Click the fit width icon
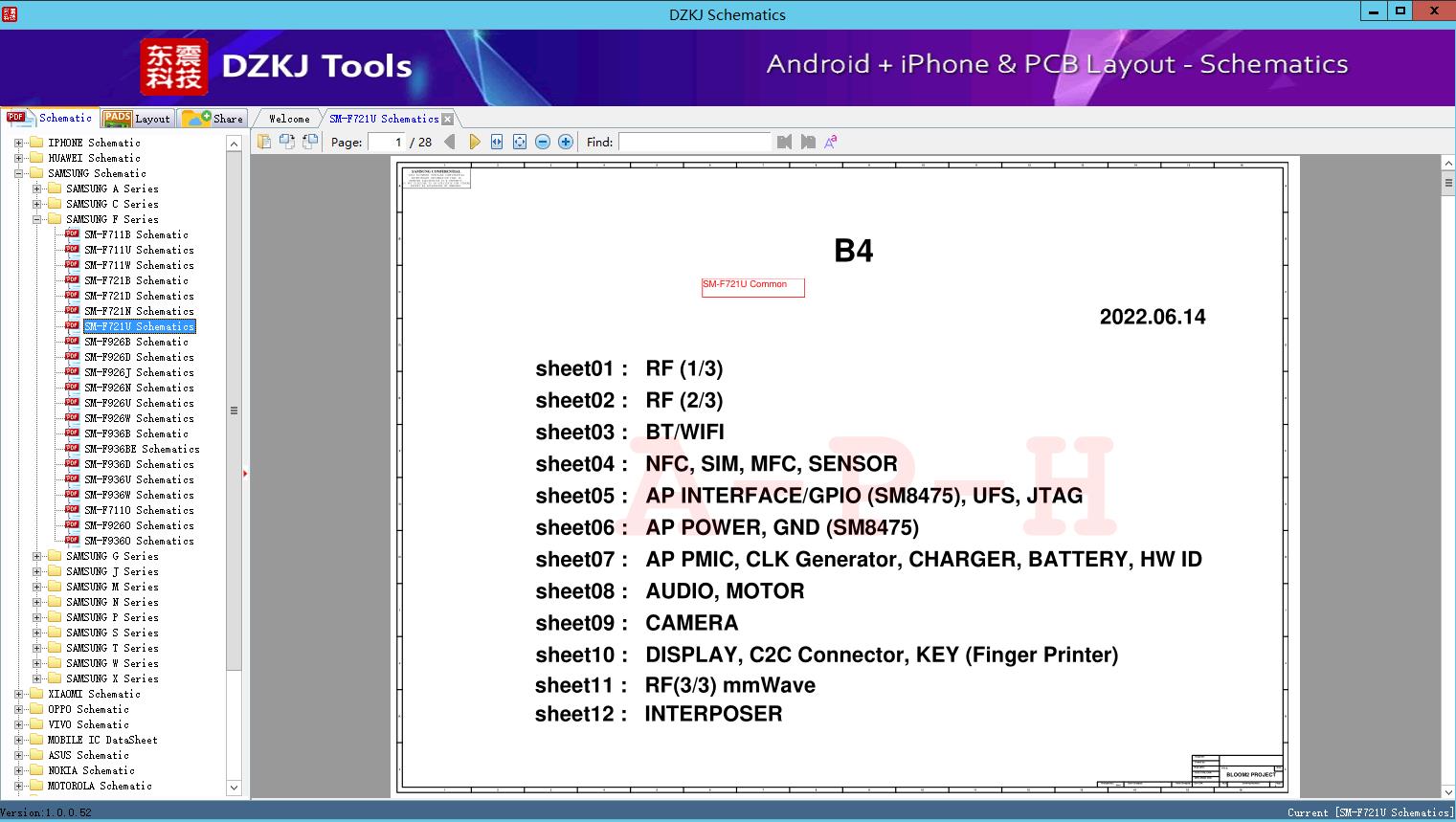 (x=497, y=142)
